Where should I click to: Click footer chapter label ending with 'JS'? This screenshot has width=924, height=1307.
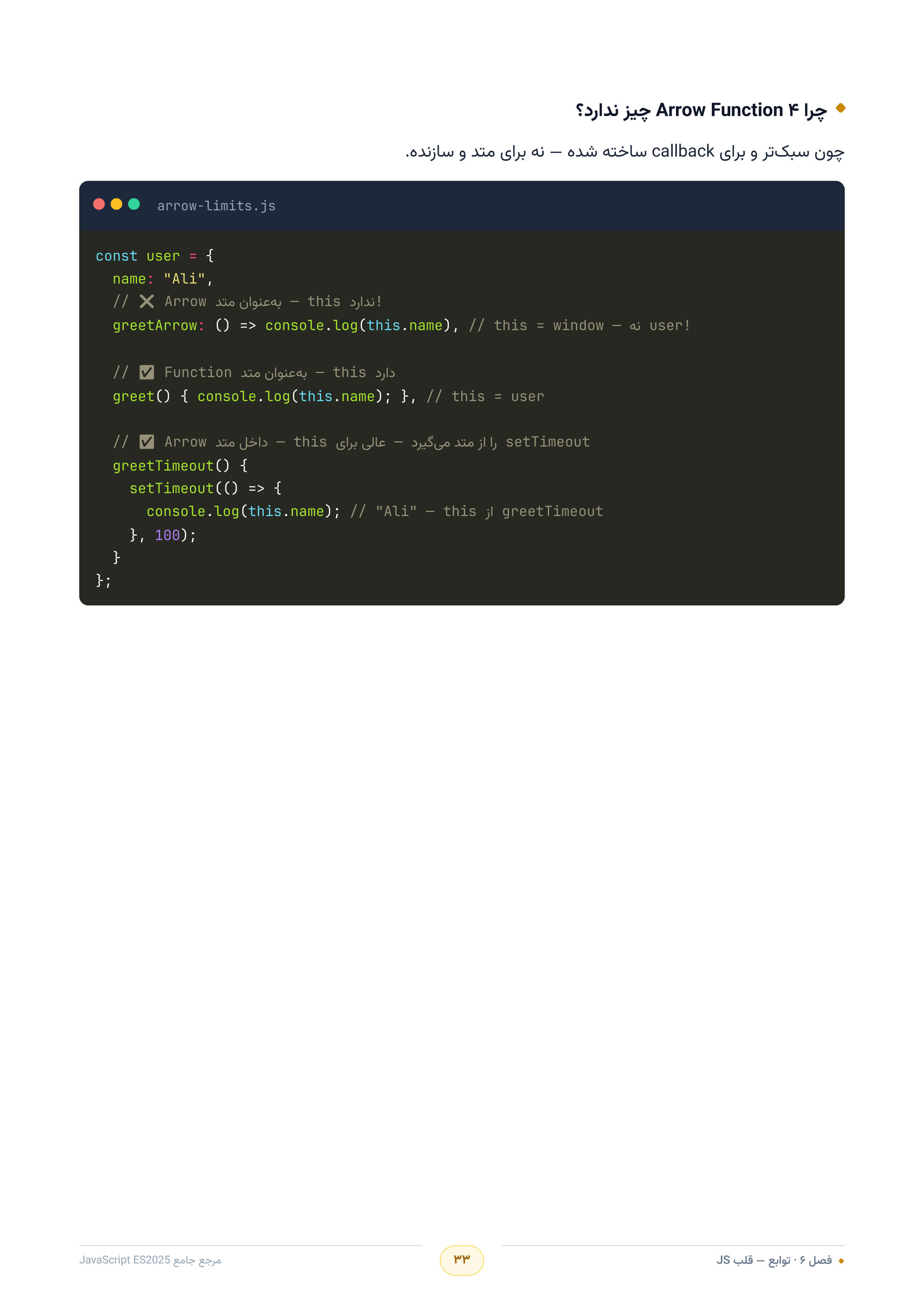pyautogui.click(x=774, y=1260)
